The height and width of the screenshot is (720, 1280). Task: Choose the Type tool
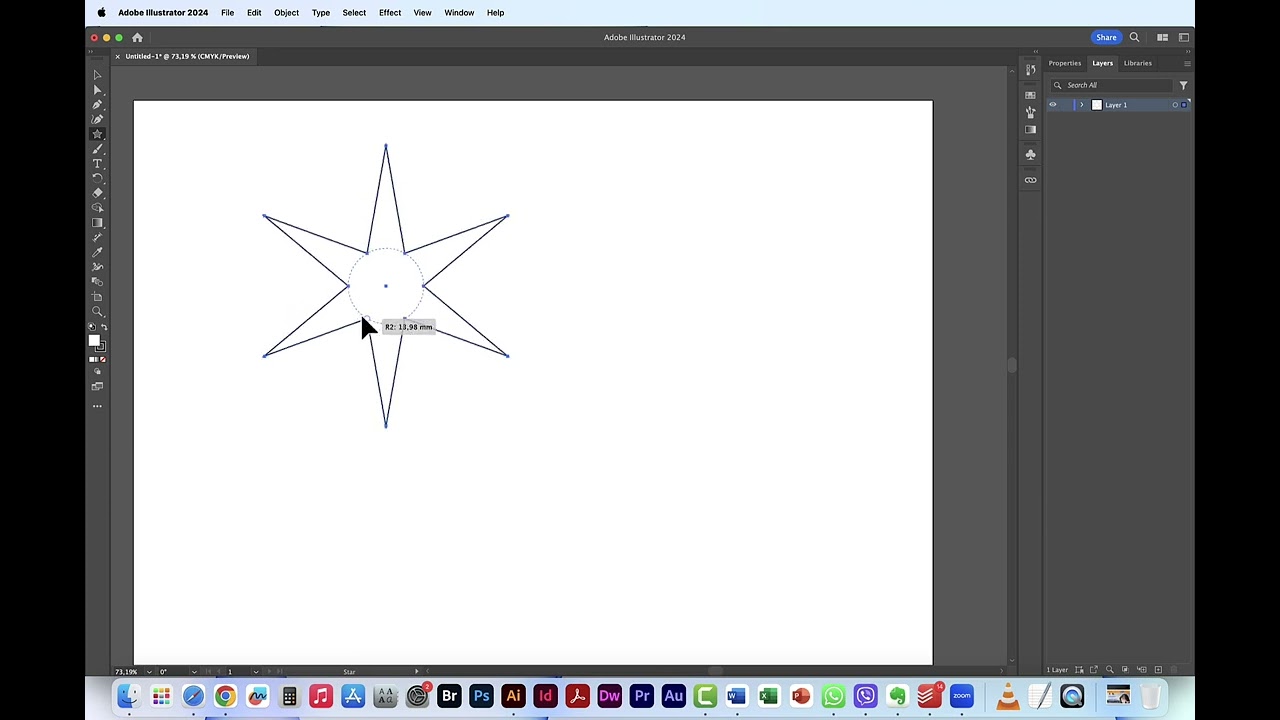click(97, 163)
